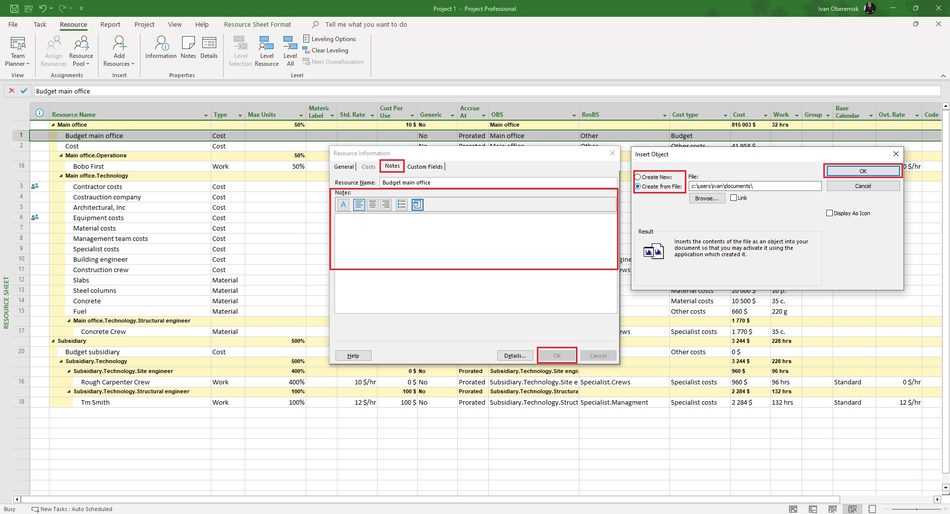Click the Save icon in the title bar

click(x=14, y=8)
